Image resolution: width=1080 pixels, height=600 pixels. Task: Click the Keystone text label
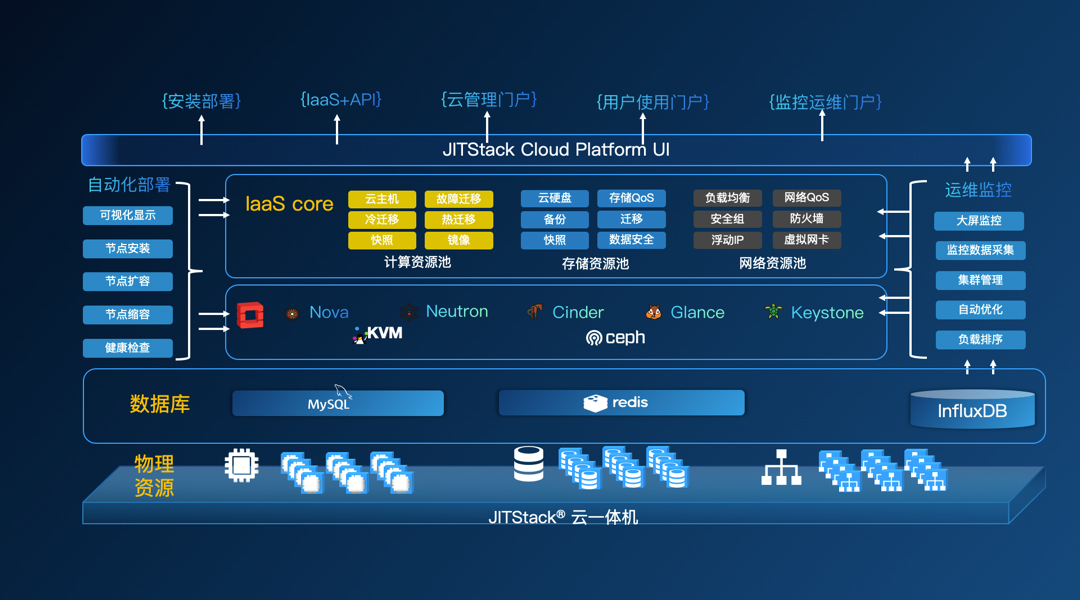(827, 313)
